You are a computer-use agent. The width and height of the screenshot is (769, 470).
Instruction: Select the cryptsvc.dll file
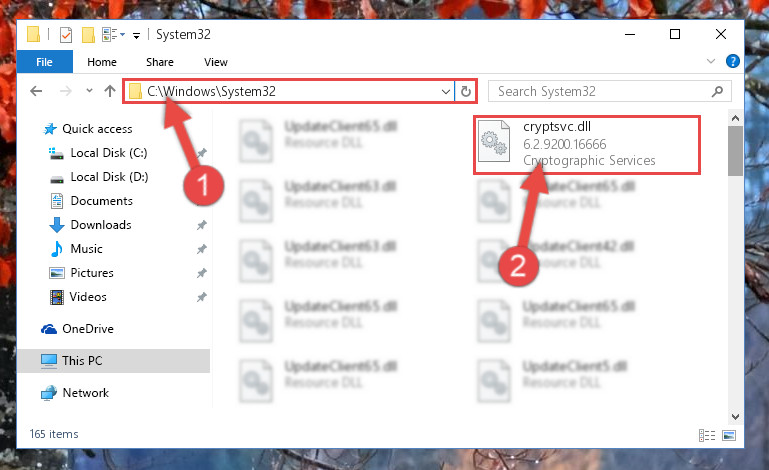[x=587, y=145]
